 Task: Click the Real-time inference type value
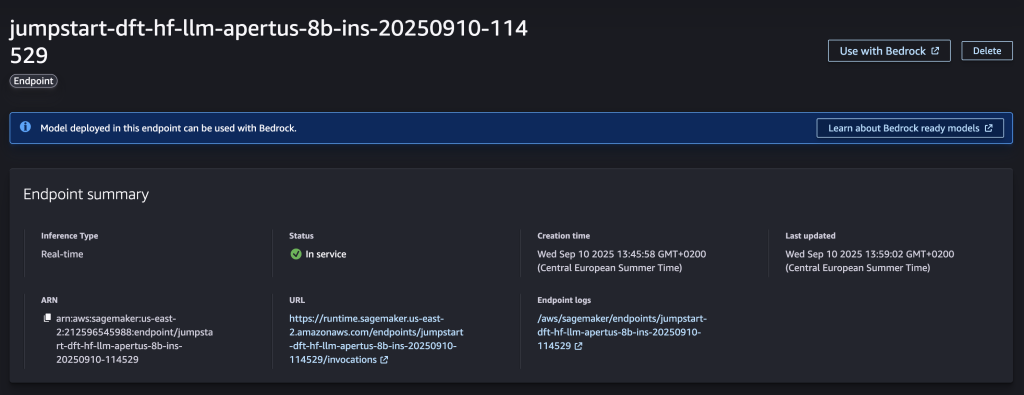click(x=62, y=254)
